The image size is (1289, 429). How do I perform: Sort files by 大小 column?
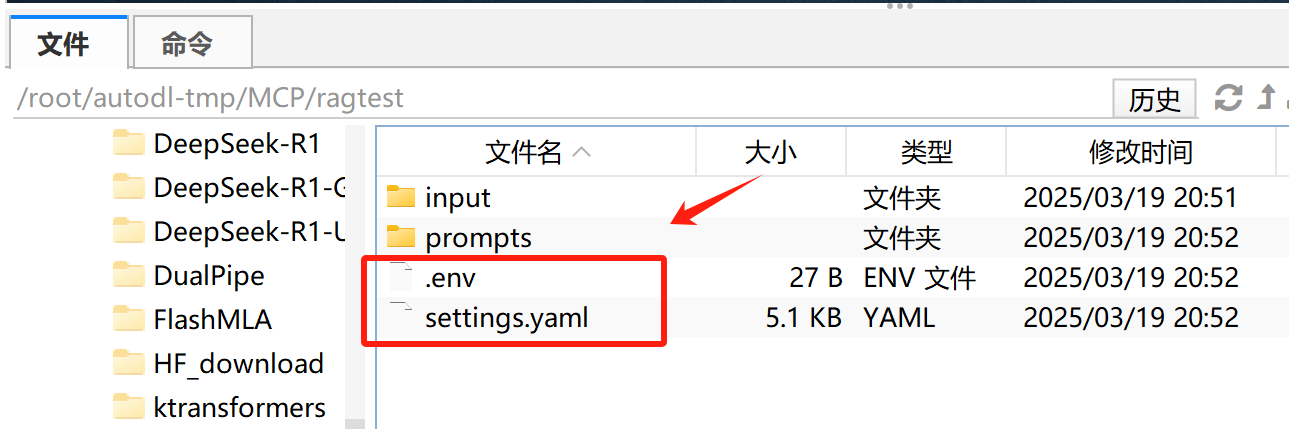[771, 152]
